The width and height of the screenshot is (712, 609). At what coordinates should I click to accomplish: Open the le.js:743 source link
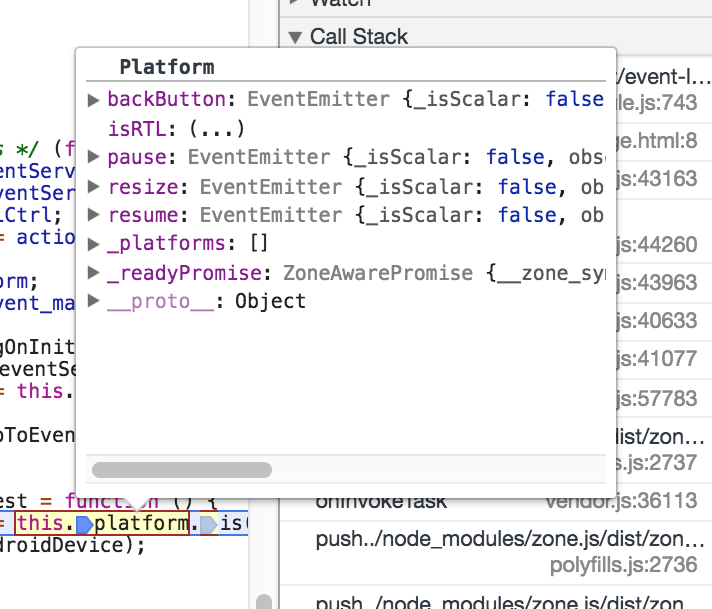(657, 103)
